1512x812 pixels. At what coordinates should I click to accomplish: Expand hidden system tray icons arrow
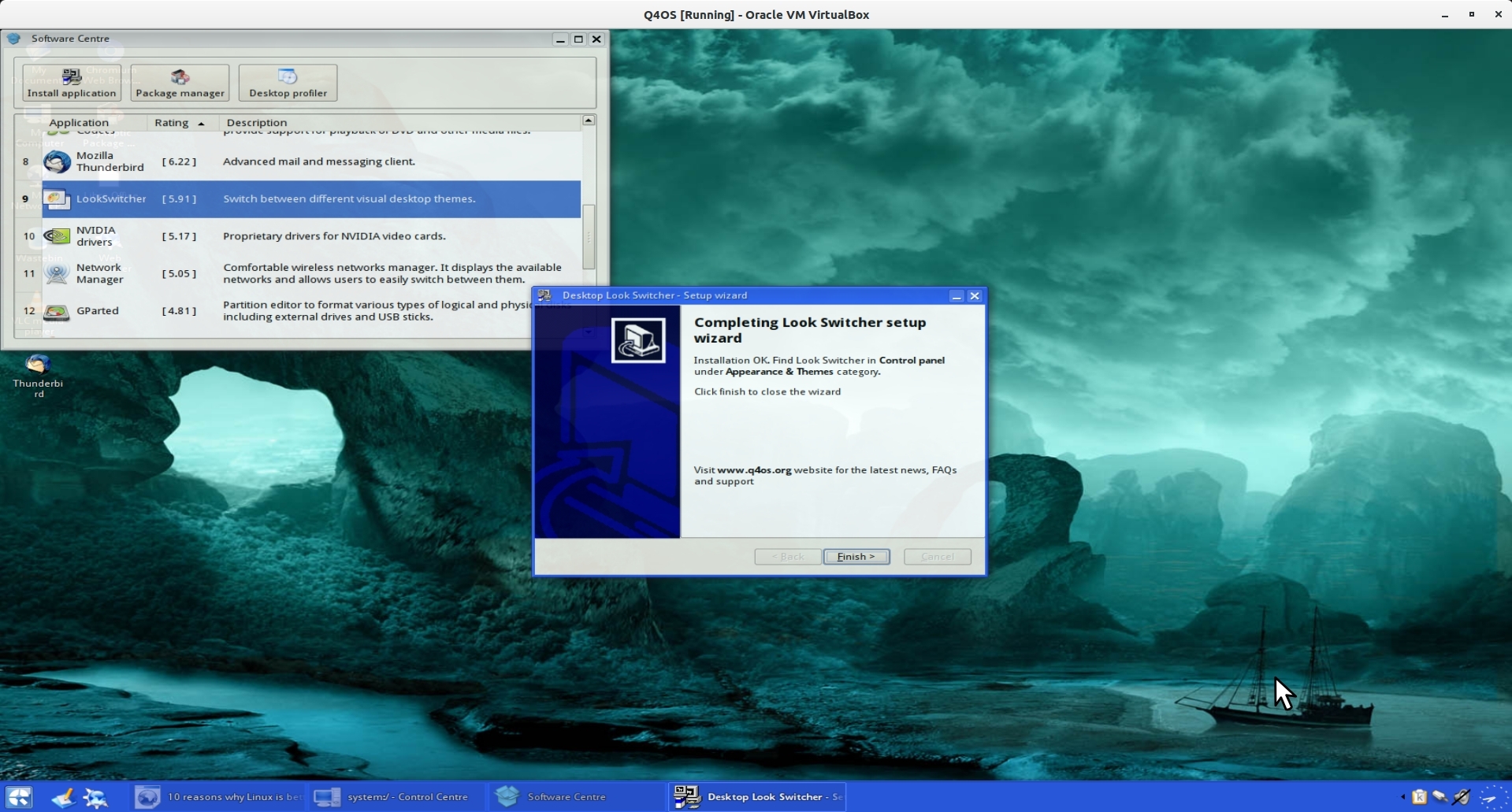tap(1402, 797)
